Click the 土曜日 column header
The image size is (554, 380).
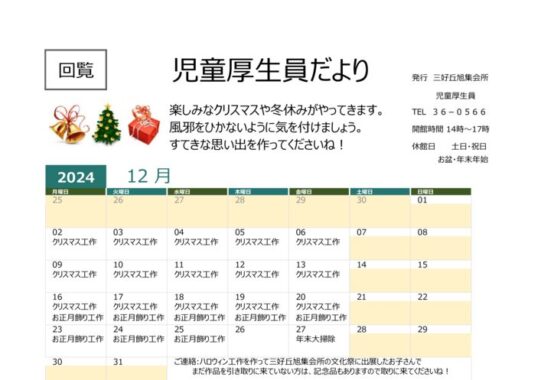click(379, 192)
